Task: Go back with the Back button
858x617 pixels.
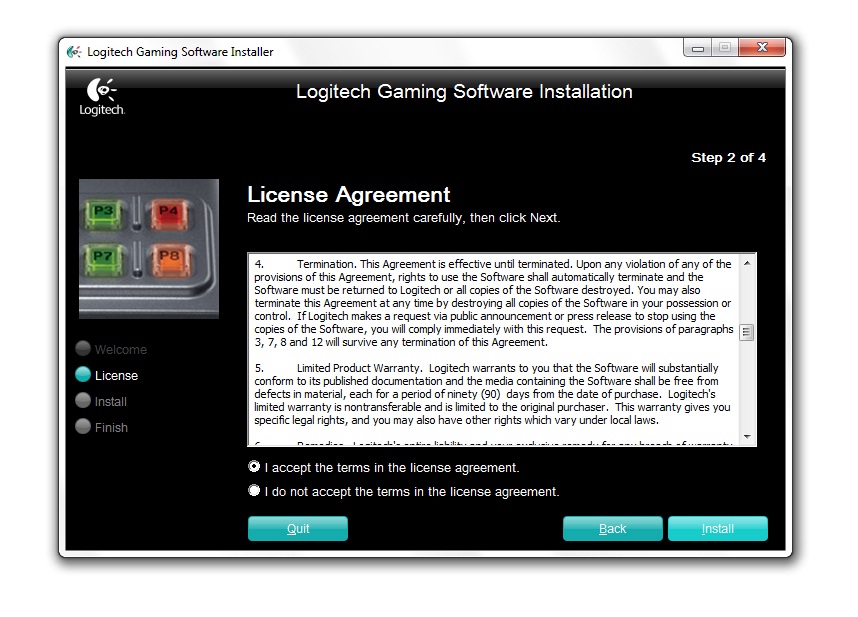Action: coord(612,528)
